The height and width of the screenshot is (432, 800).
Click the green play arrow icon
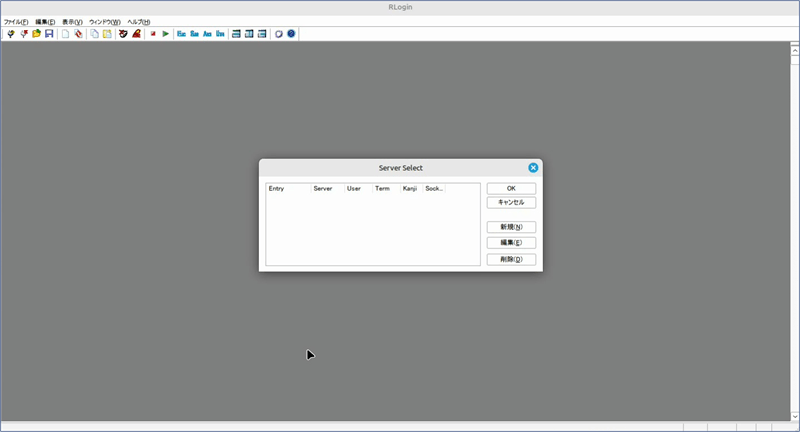(x=165, y=34)
